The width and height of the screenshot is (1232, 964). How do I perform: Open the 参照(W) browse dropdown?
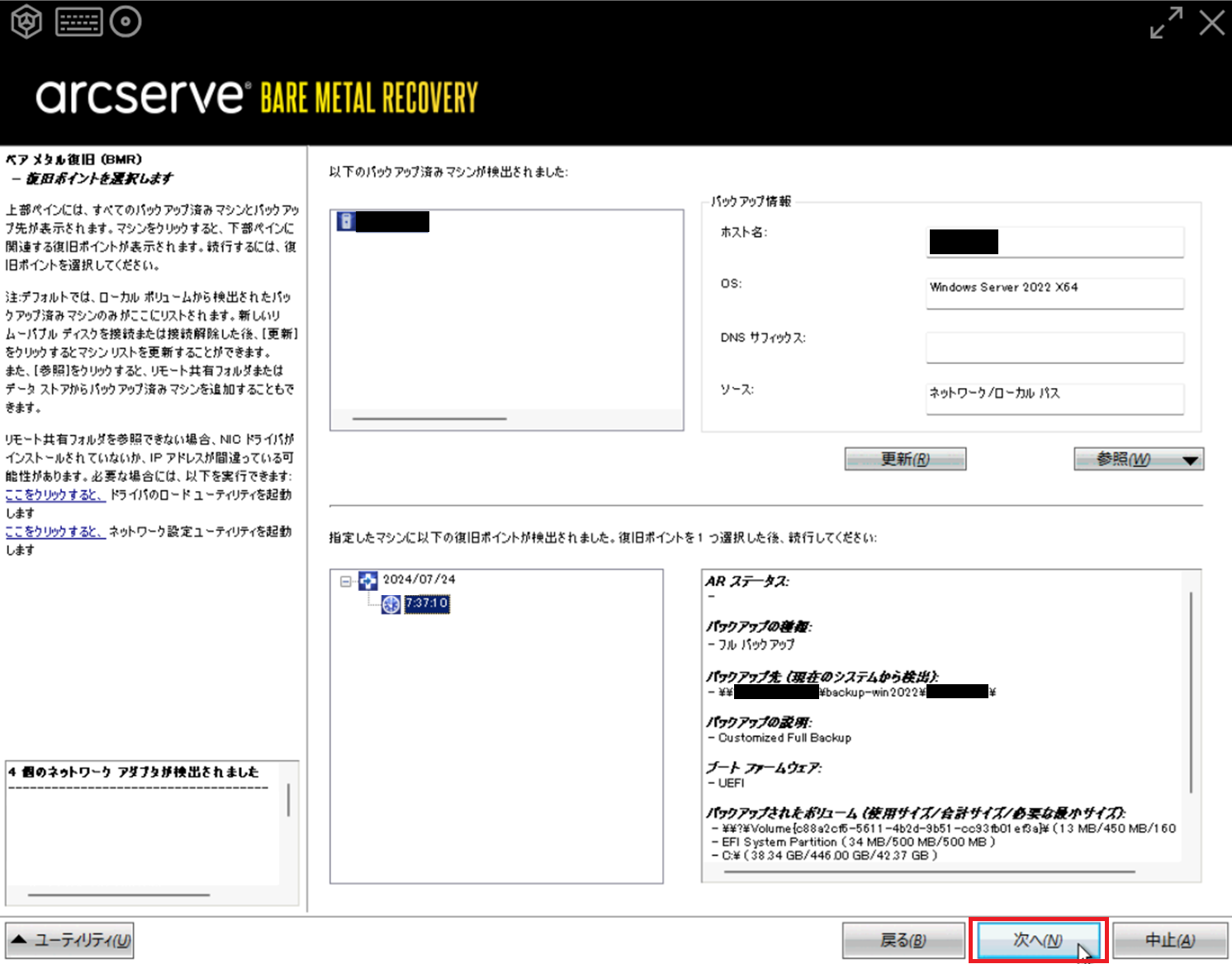(x=1139, y=459)
